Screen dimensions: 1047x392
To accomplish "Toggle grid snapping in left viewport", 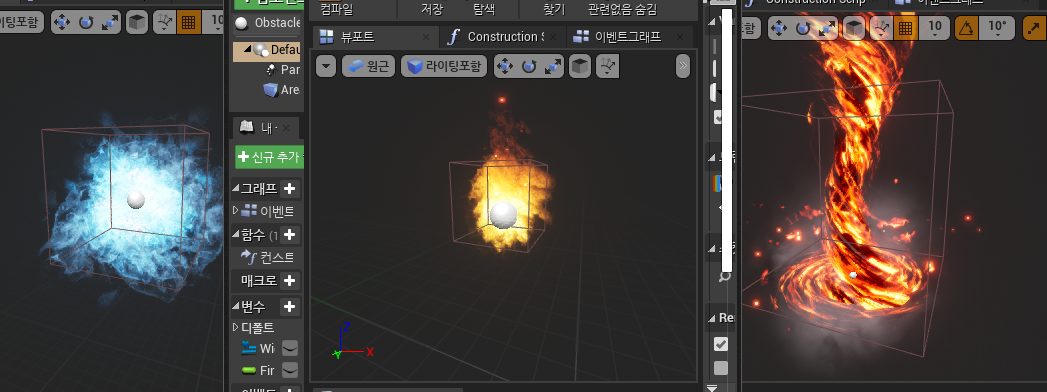I will click(x=188, y=22).
